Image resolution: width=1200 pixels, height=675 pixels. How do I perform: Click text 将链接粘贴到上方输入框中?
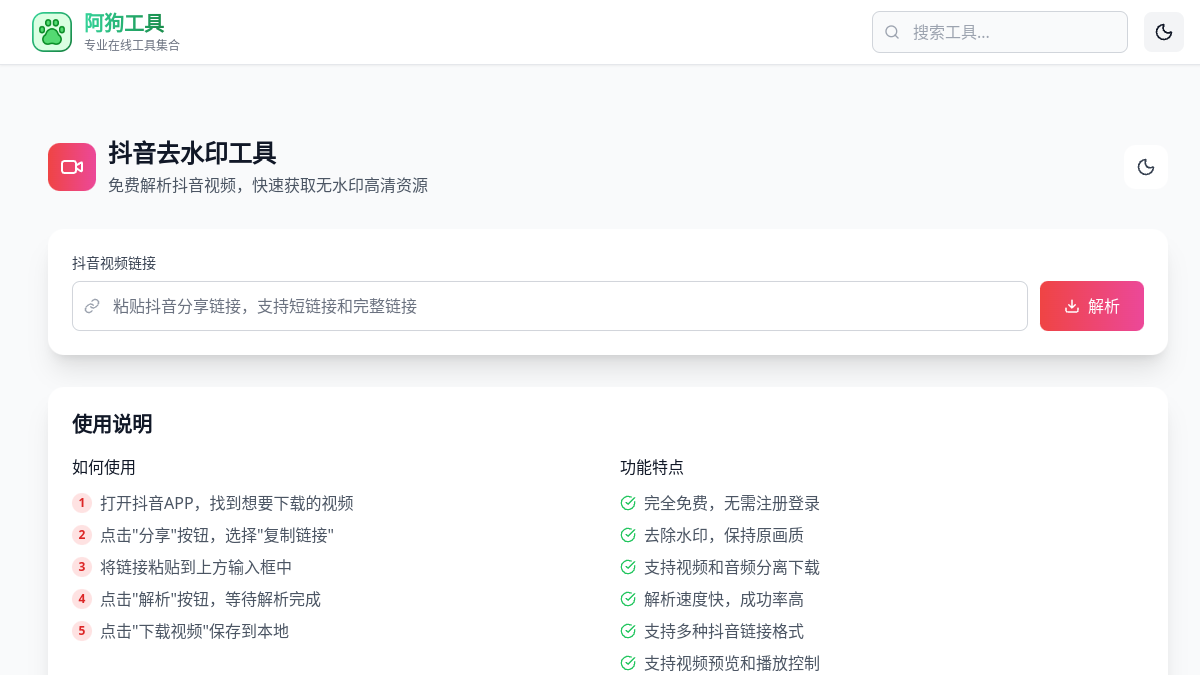[x=196, y=567]
